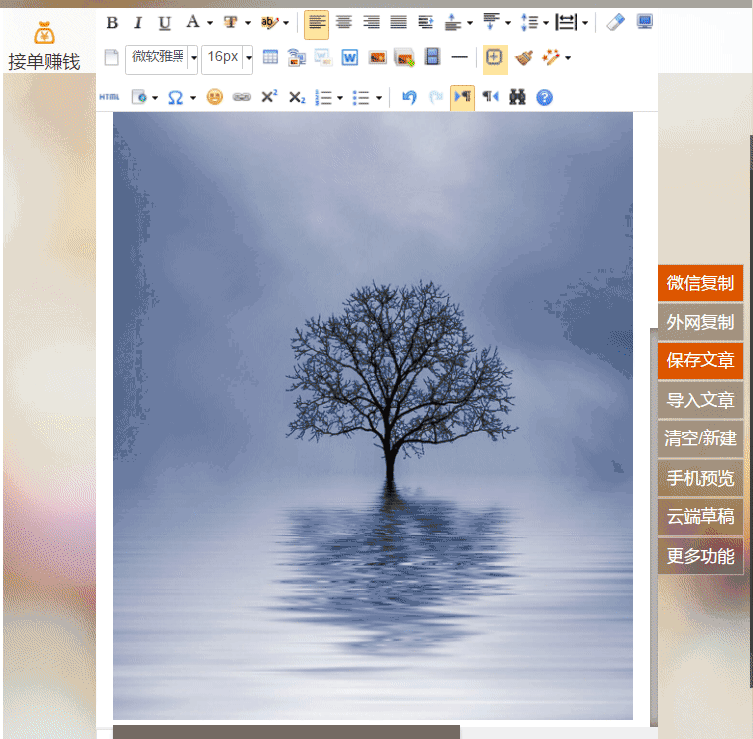Insert horizontal rule line icon

(460, 57)
